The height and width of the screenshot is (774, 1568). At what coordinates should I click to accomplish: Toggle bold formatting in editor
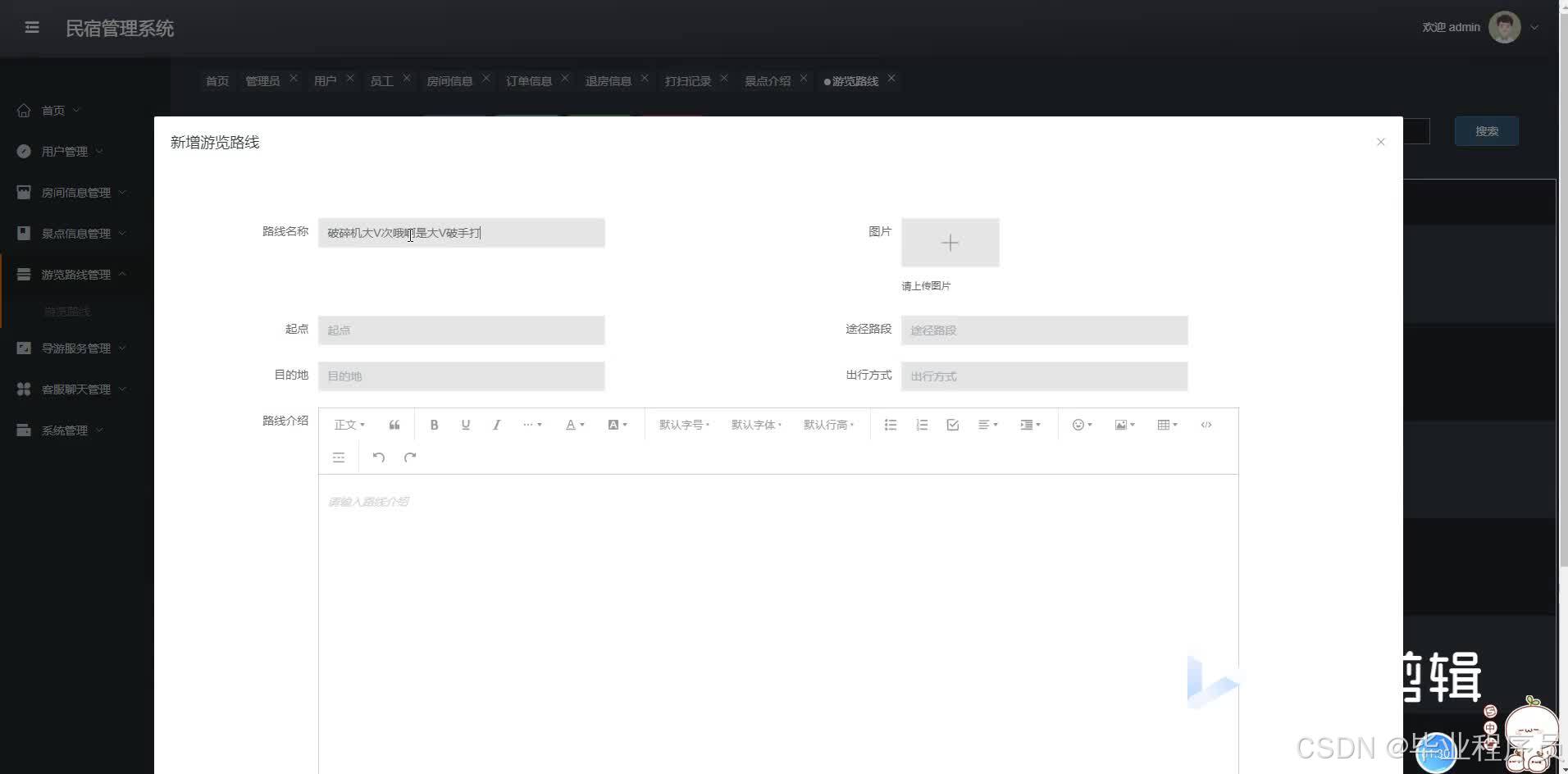click(435, 425)
